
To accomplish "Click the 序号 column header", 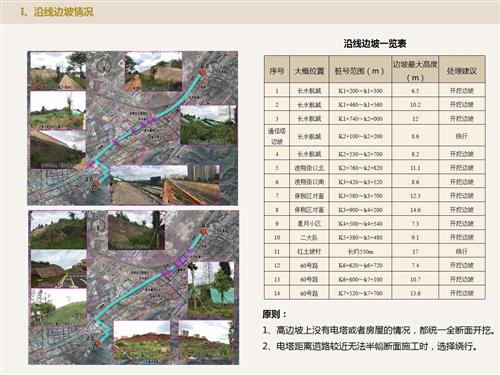I will tap(277, 70).
